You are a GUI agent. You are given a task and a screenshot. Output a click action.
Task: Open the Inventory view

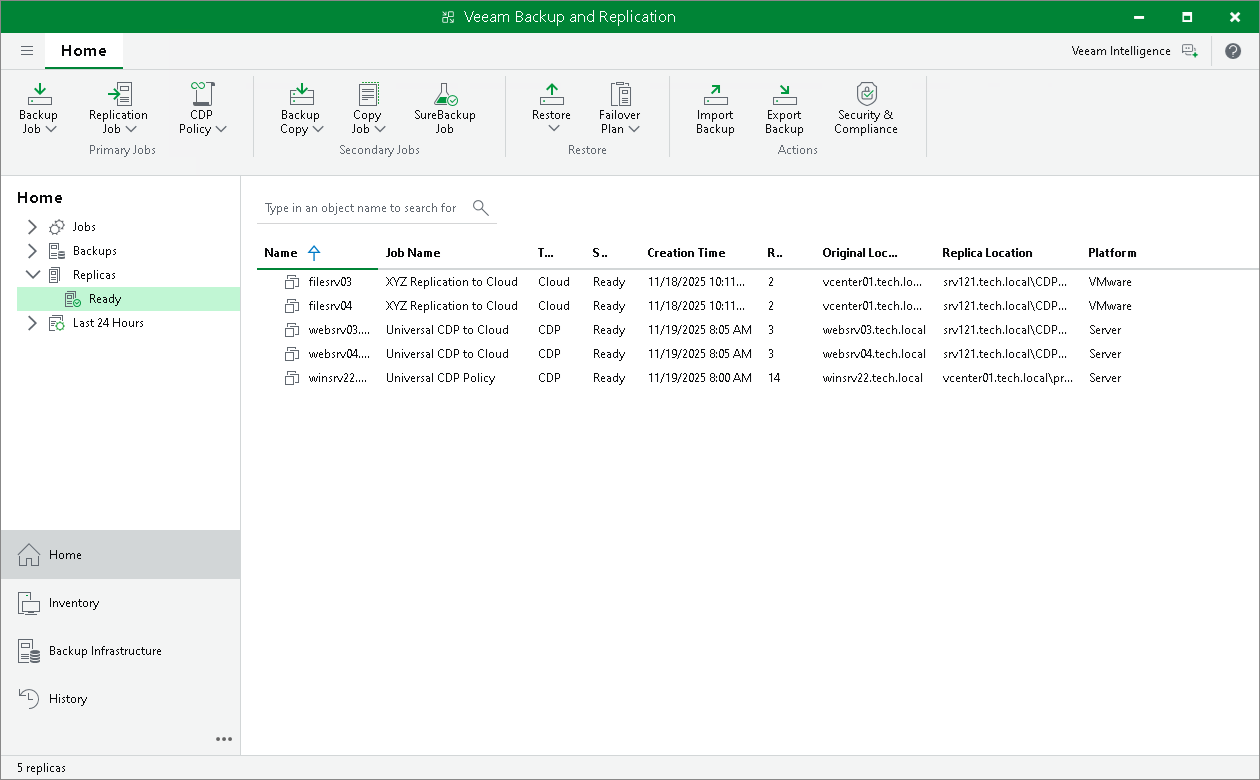click(x=74, y=603)
